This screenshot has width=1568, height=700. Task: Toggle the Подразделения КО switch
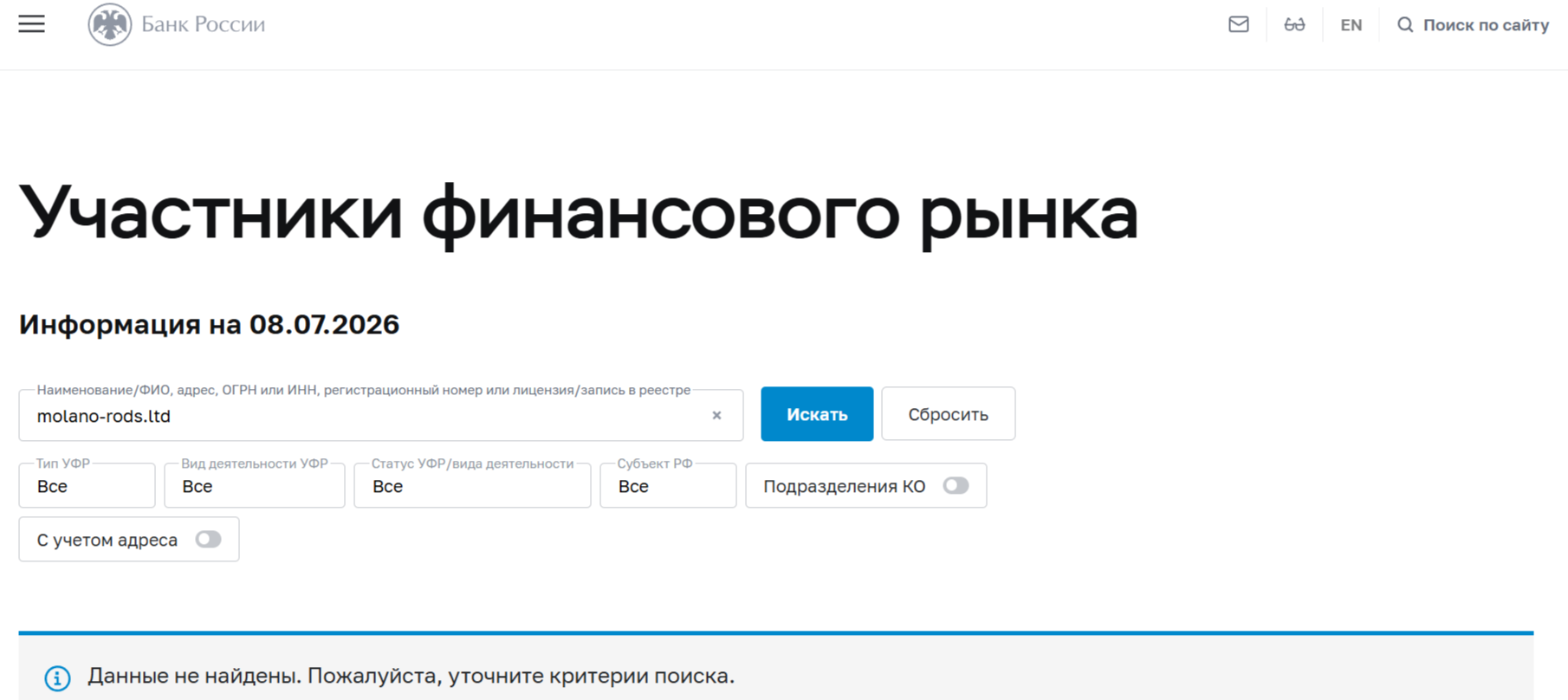point(956,486)
